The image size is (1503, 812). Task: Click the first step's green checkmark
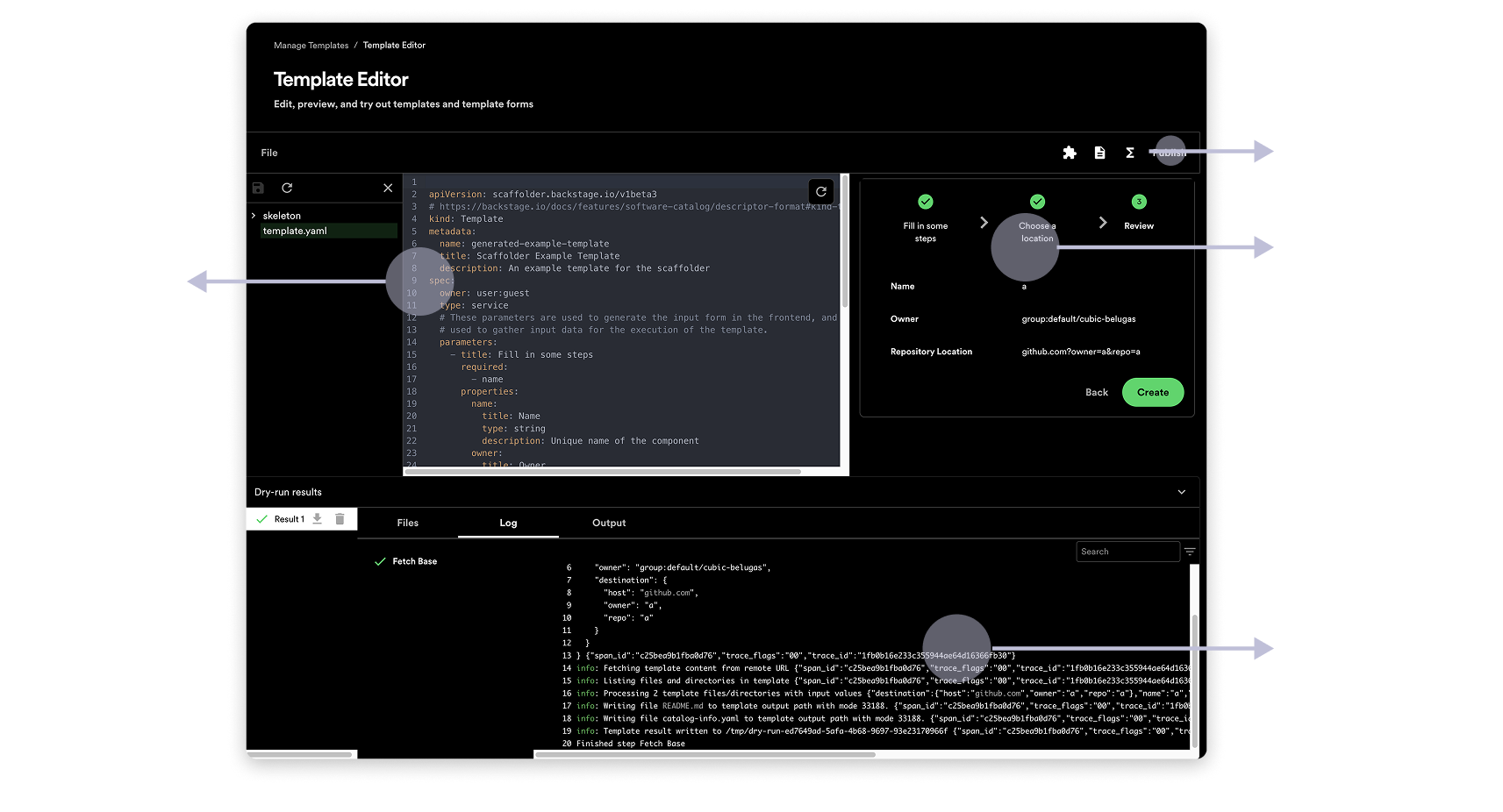[x=926, y=202]
